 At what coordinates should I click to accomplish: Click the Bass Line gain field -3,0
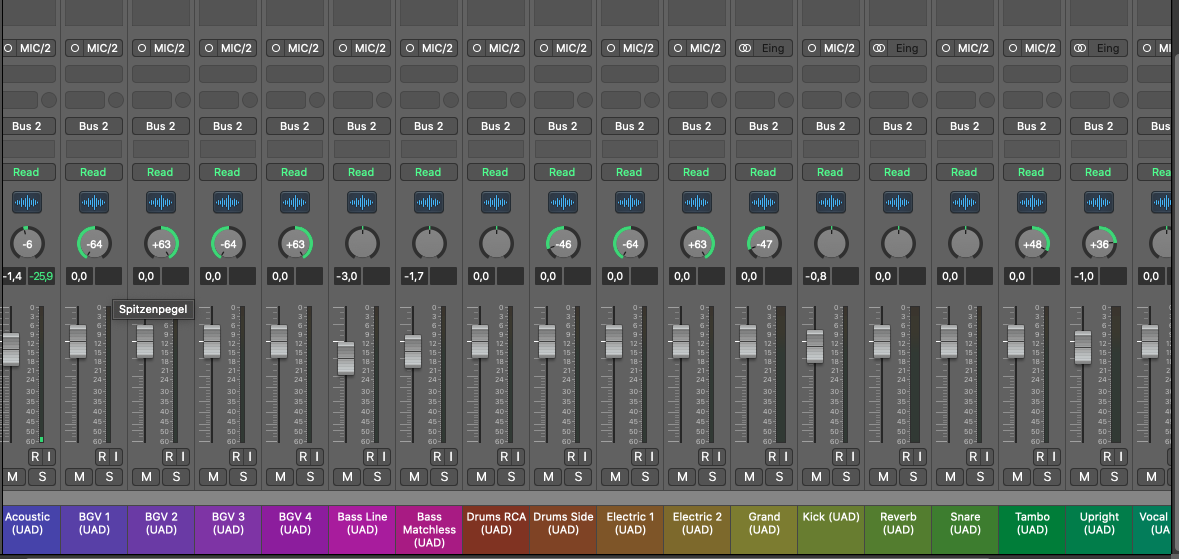(347, 276)
